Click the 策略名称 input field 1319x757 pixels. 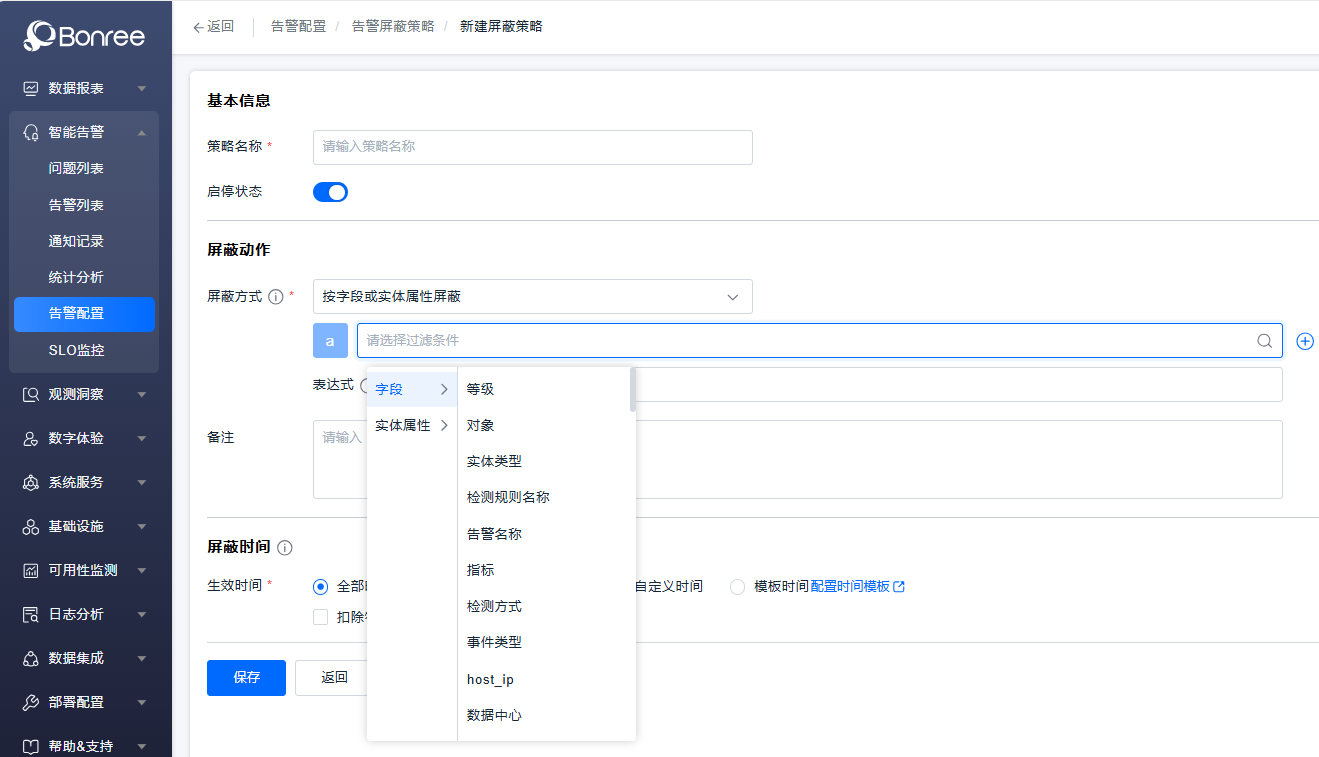coord(532,147)
